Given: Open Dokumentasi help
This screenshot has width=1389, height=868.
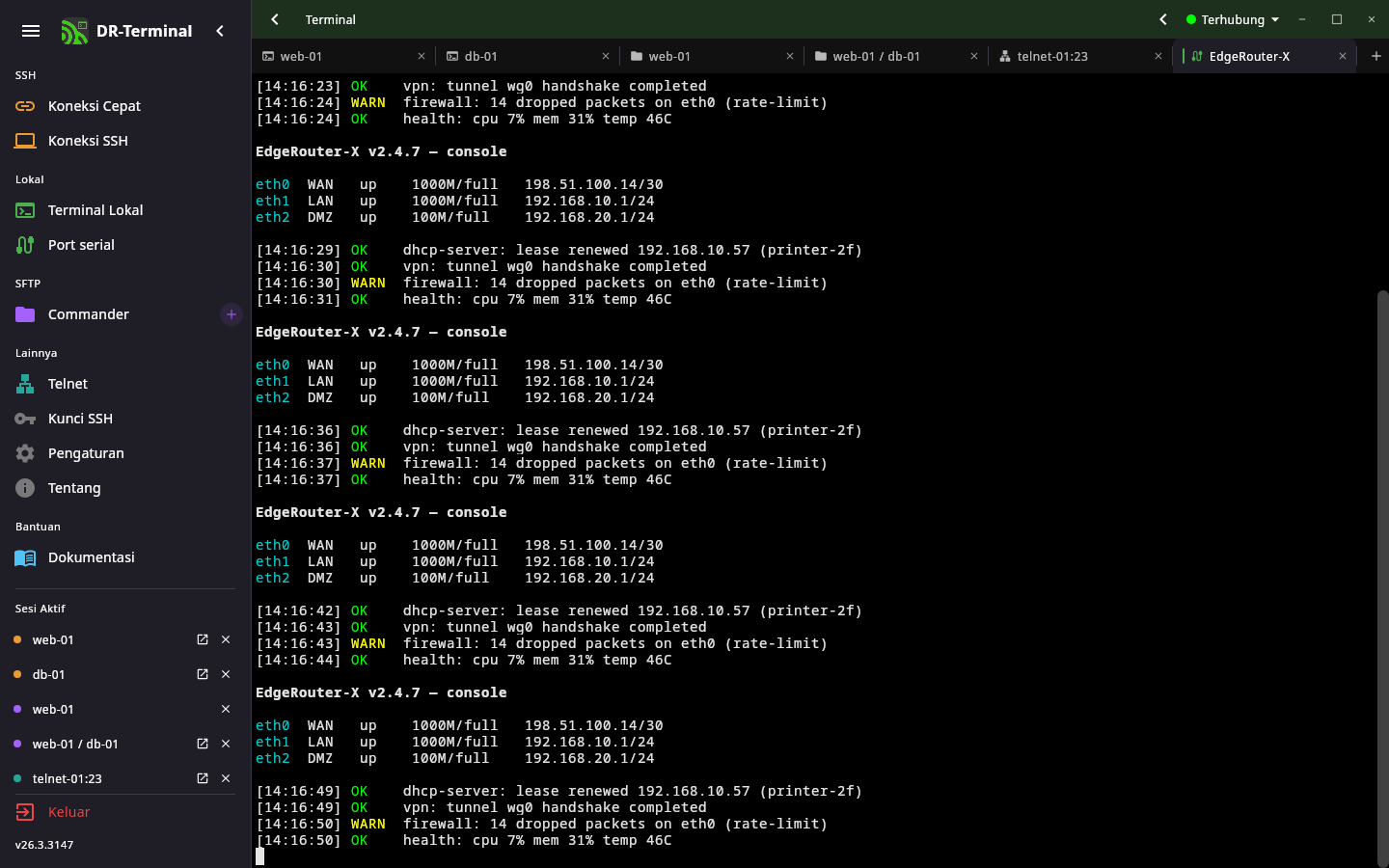Looking at the screenshot, I should pyautogui.click(x=125, y=557).
